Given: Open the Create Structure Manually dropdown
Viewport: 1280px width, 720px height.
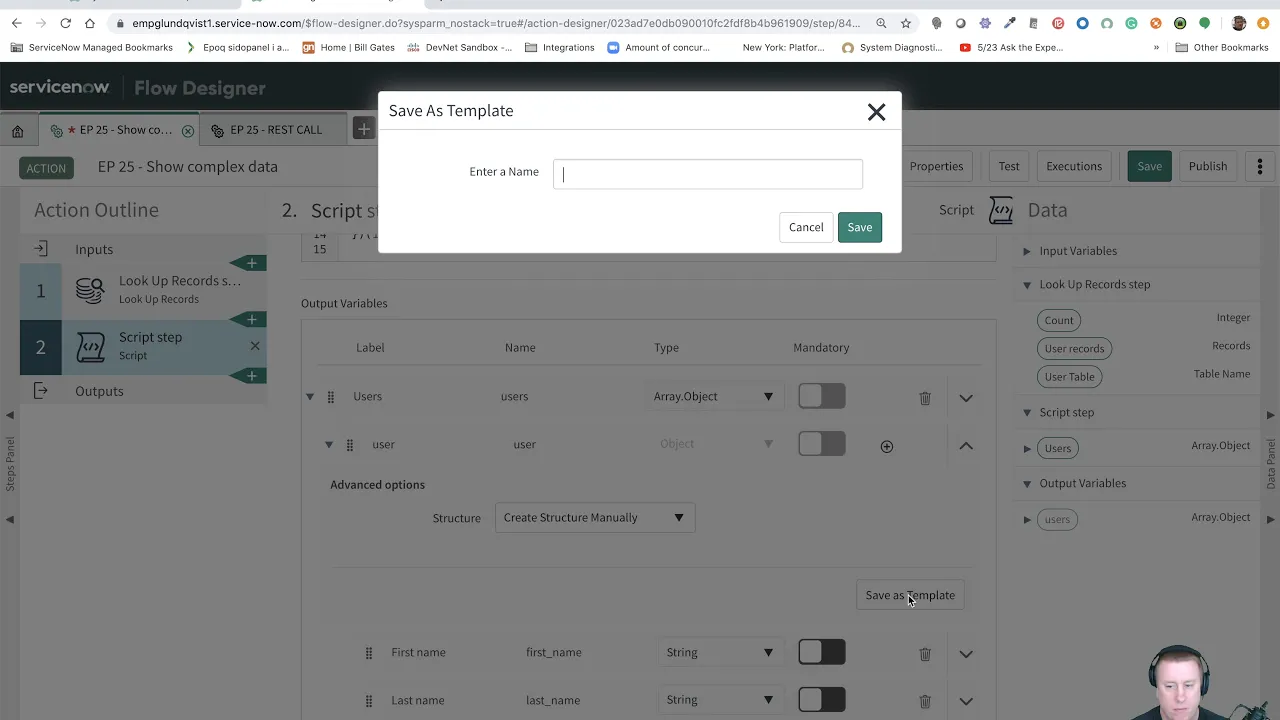Looking at the screenshot, I should [x=594, y=517].
